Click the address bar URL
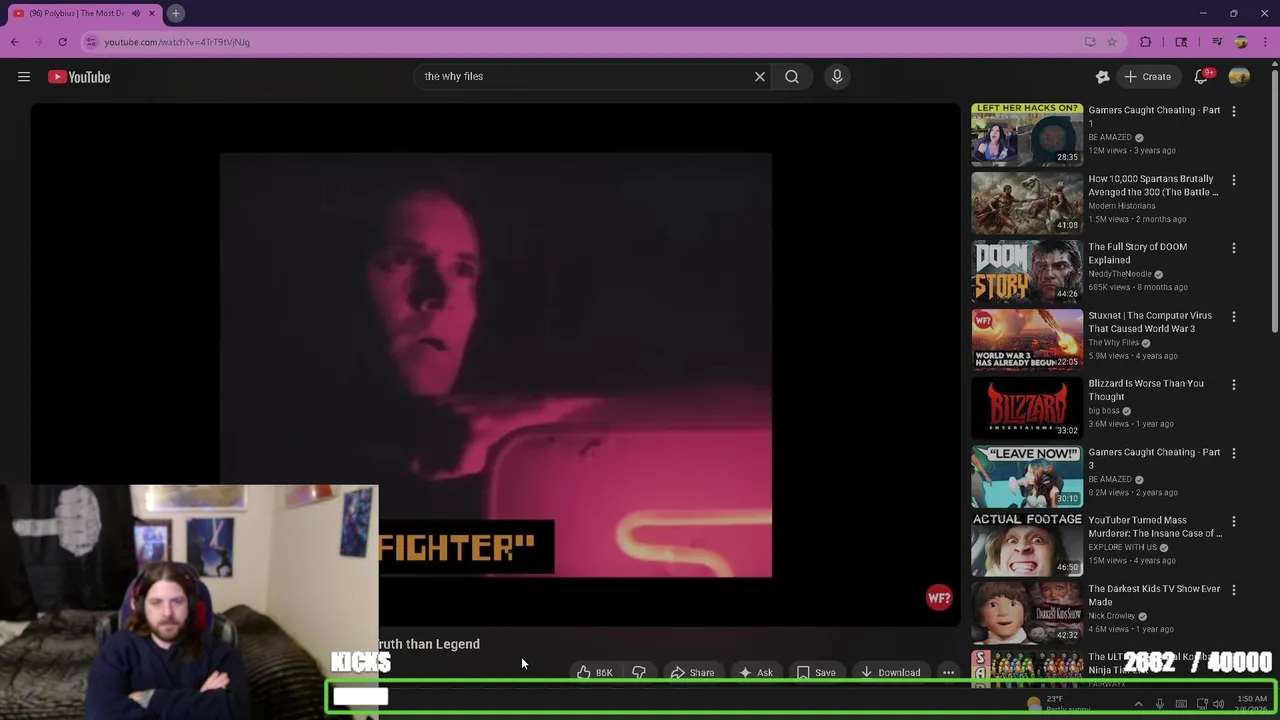This screenshot has width=1280, height=720. click(x=177, y=42)
